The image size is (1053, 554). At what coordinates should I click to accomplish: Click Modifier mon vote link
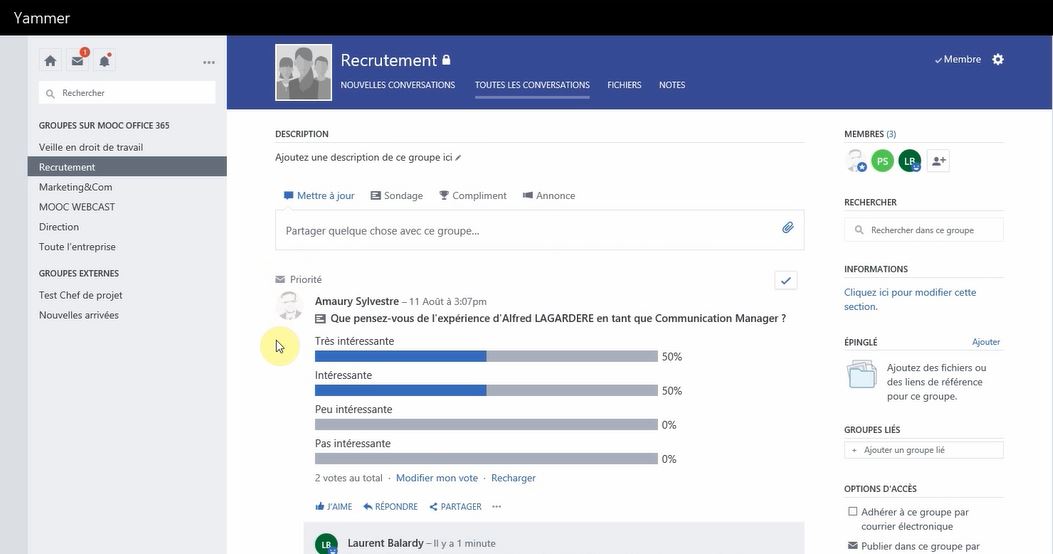pyautogui.click(x=437, y=478)
